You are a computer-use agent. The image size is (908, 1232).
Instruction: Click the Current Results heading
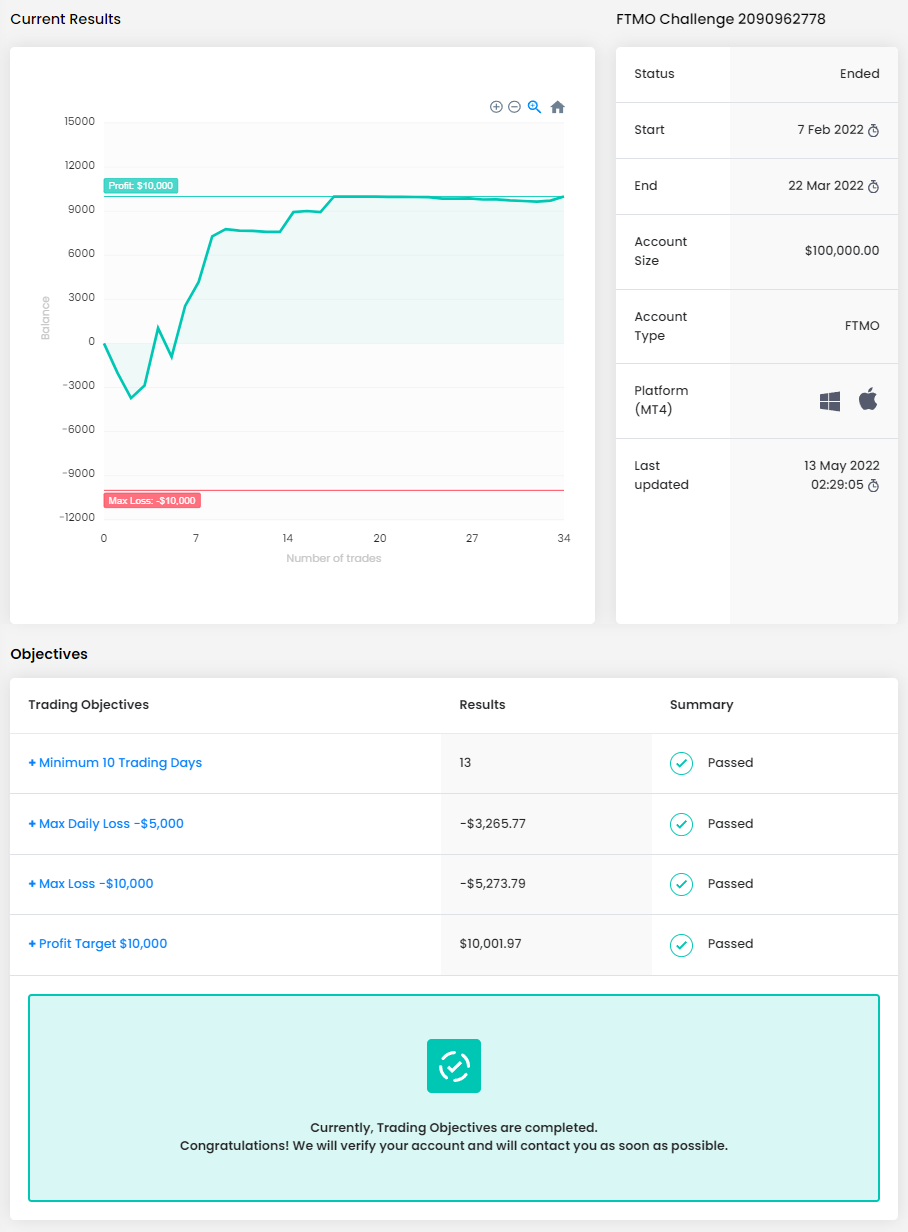click(x=65, y=19)
